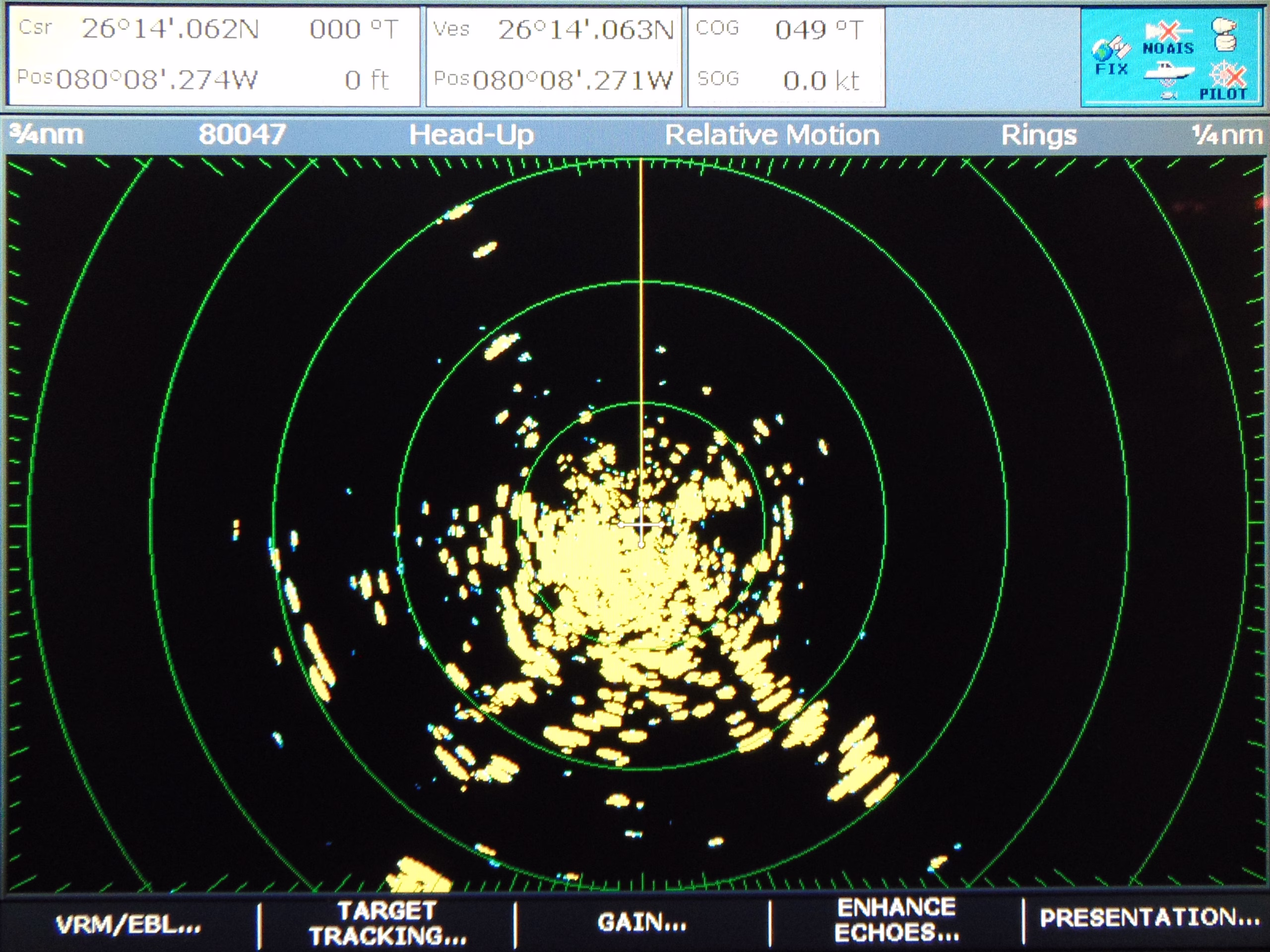Open the Target Tracking softkey menu
Image resolution: width=1270 pixels, height=952 pixels.
pos(387,923)
